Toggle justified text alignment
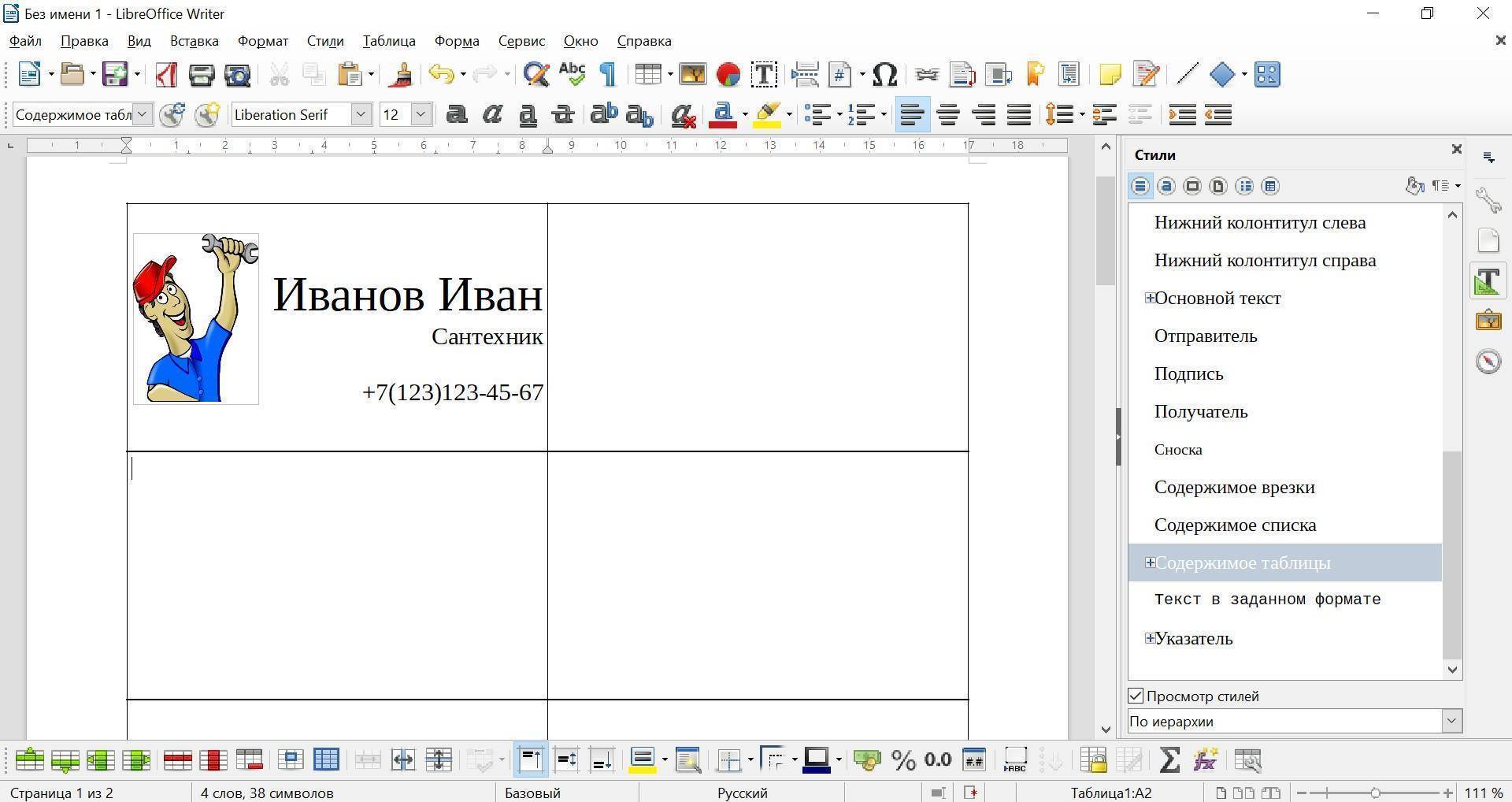The height and width of the screenshot is (802, 1512). point(1018,115)
